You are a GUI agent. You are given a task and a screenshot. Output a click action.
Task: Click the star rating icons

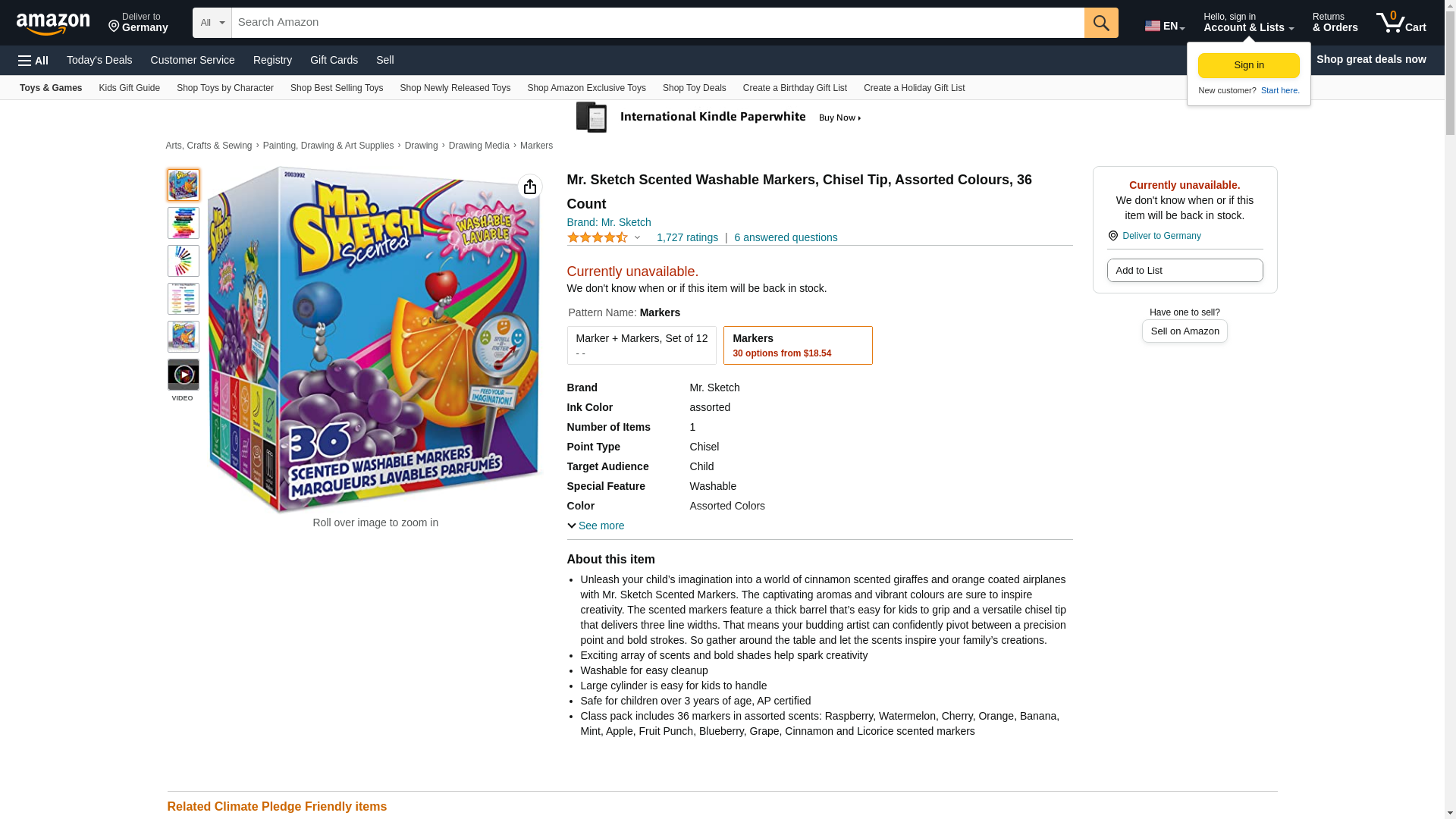(598, 237)
